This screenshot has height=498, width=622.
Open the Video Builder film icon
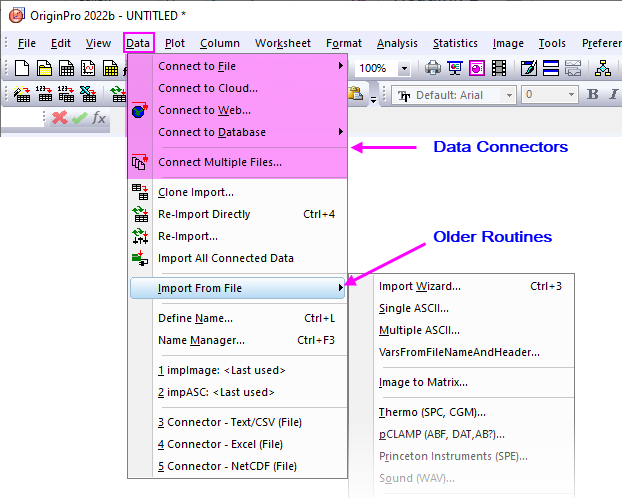click(499, 68)
